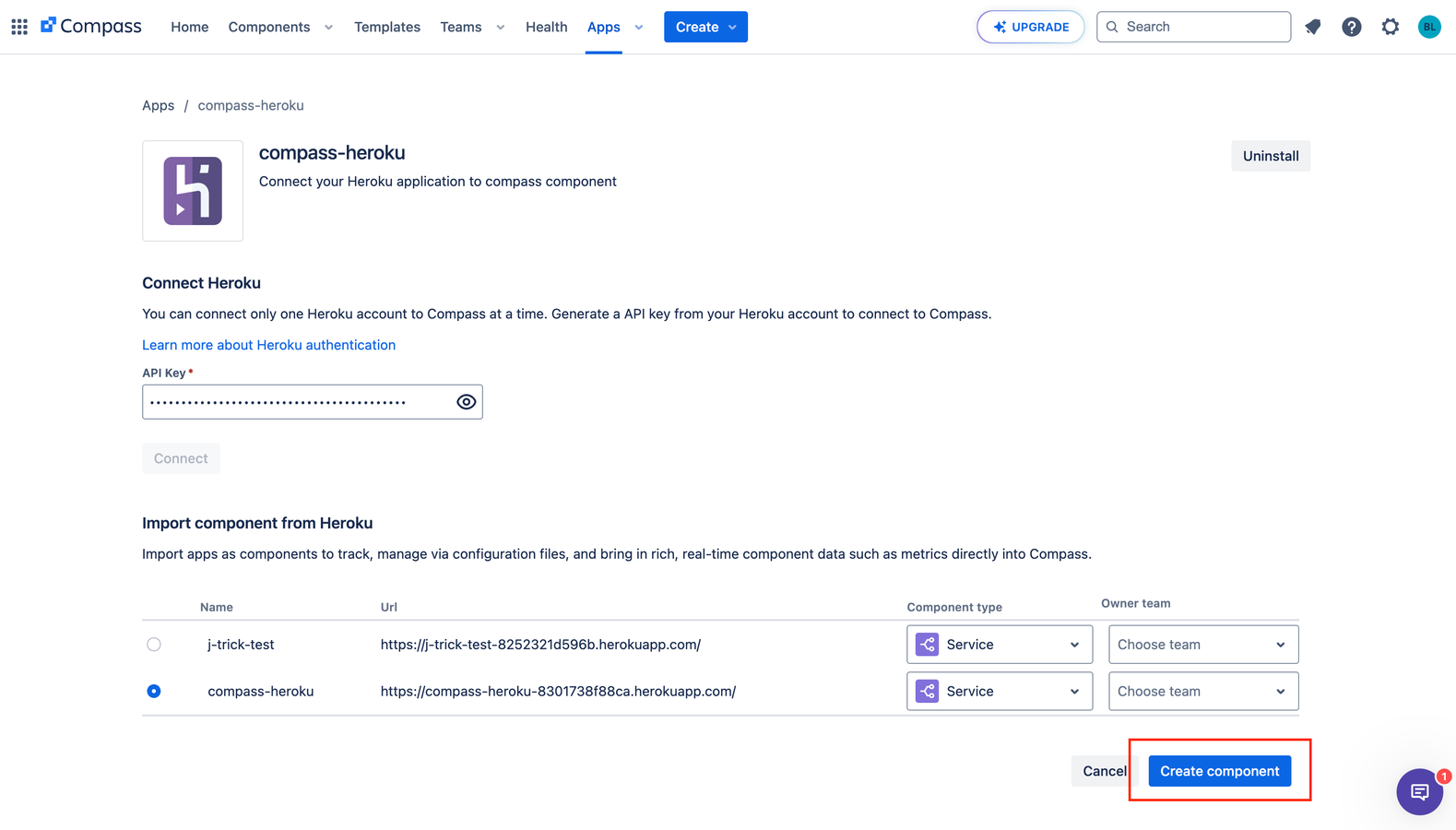The width and height of the screenshot is (1456, 830).
Task: Expand the Apps menu chevron
Action: click(x=639, y=28)
